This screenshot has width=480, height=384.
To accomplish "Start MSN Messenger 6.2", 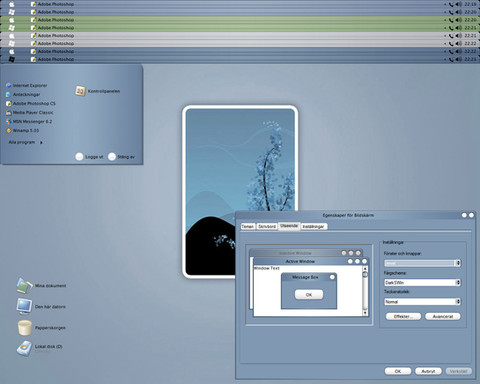I will 29,122.
